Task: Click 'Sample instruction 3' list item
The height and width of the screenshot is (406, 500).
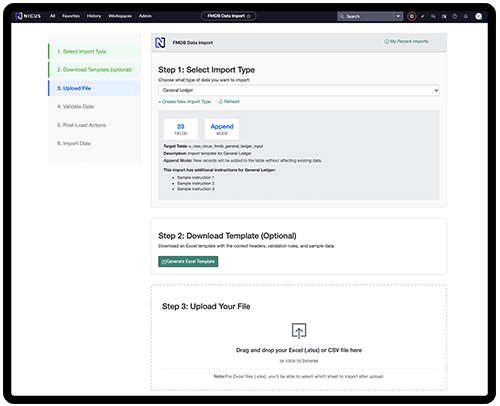Action: pyautogui.click(x=196, y=189)
